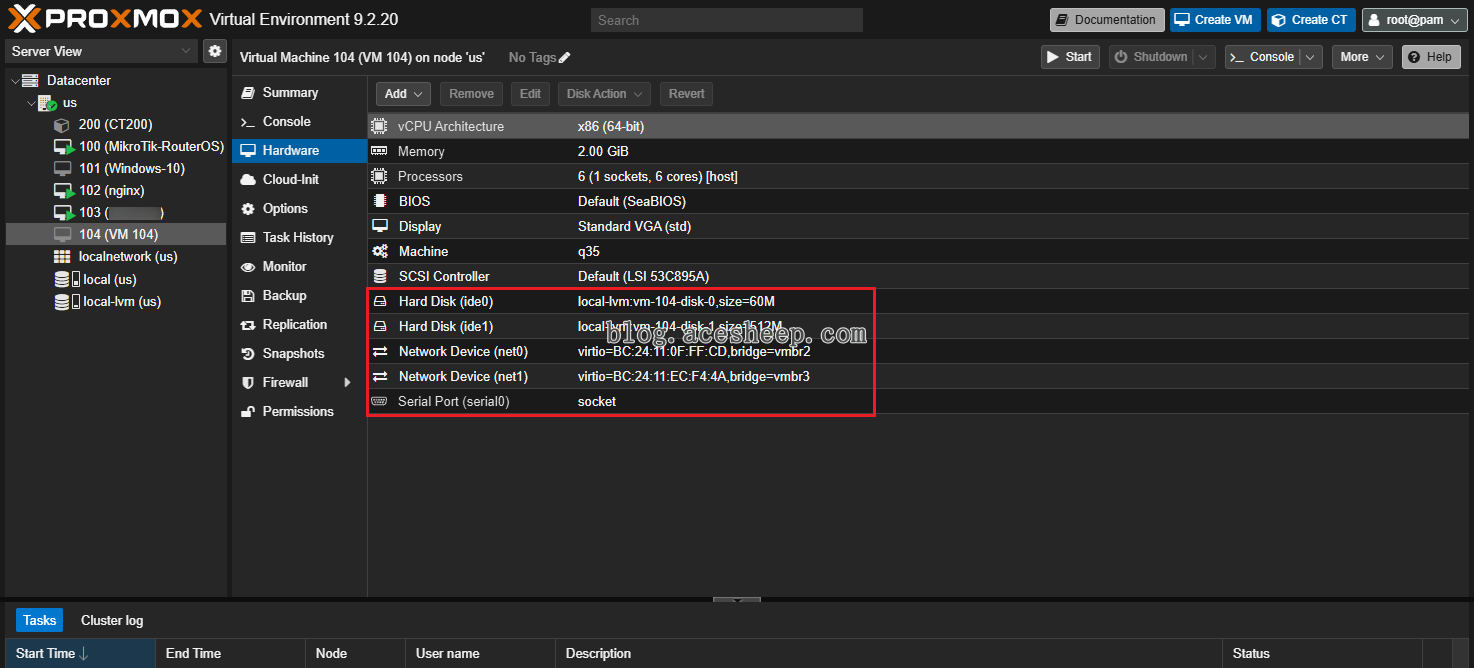The height and width of the screenshot is (668, 1474).
Task: Click the Create CT button
Action: (x=1311, y=20)
